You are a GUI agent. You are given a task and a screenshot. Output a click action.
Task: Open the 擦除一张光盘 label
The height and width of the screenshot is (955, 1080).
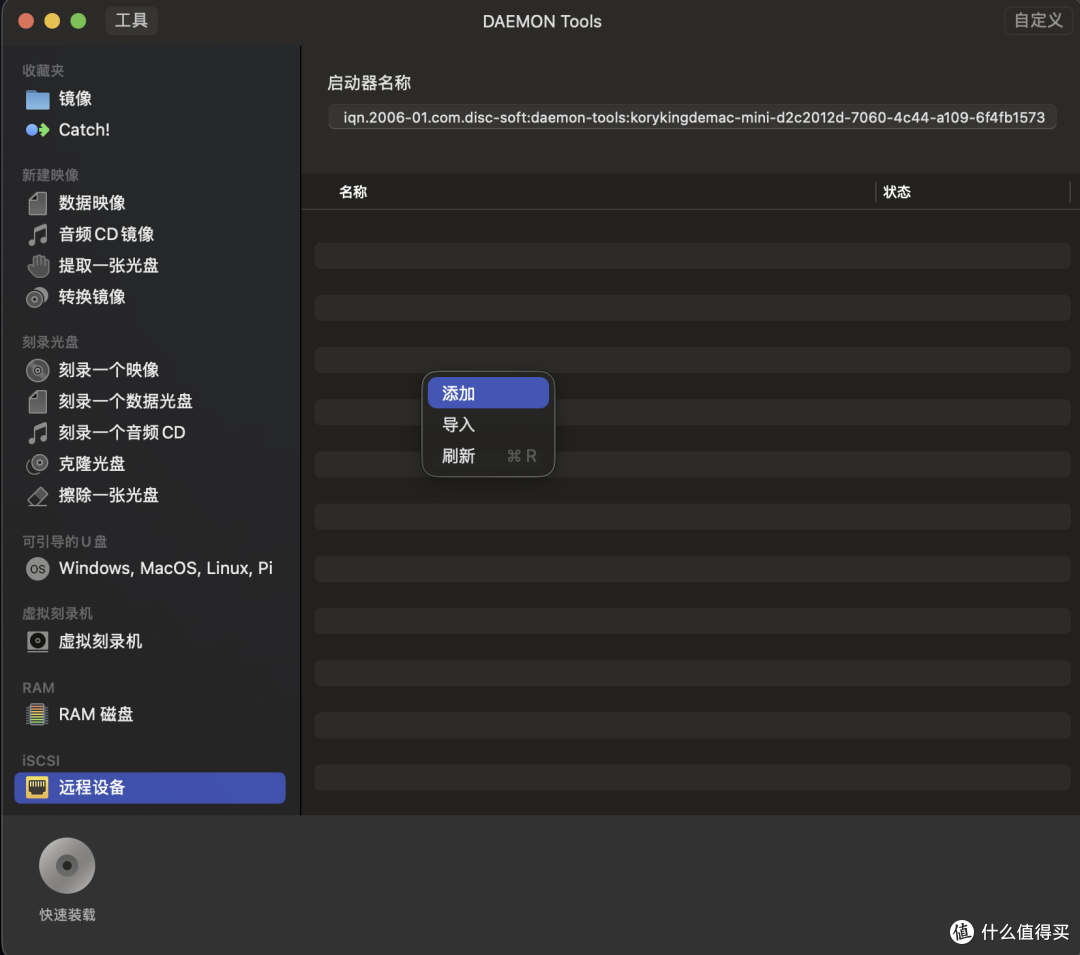tap(108, 496)
